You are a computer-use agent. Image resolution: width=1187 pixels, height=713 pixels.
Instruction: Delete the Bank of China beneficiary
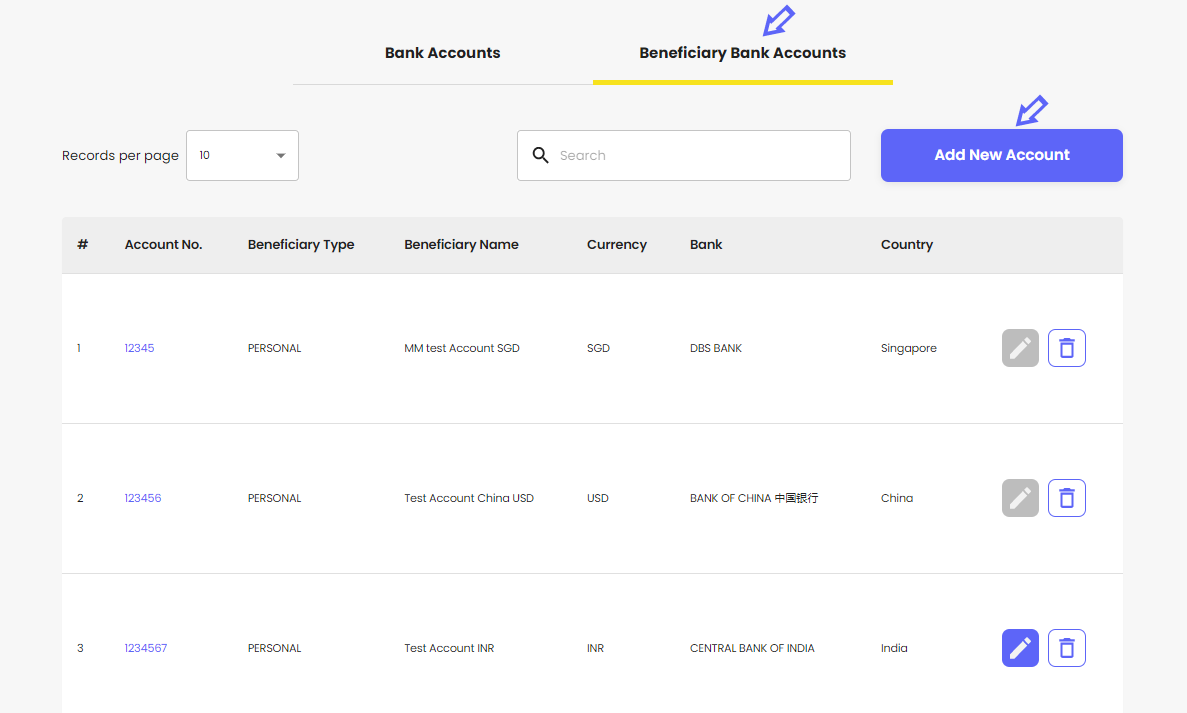coord(1066,497)
